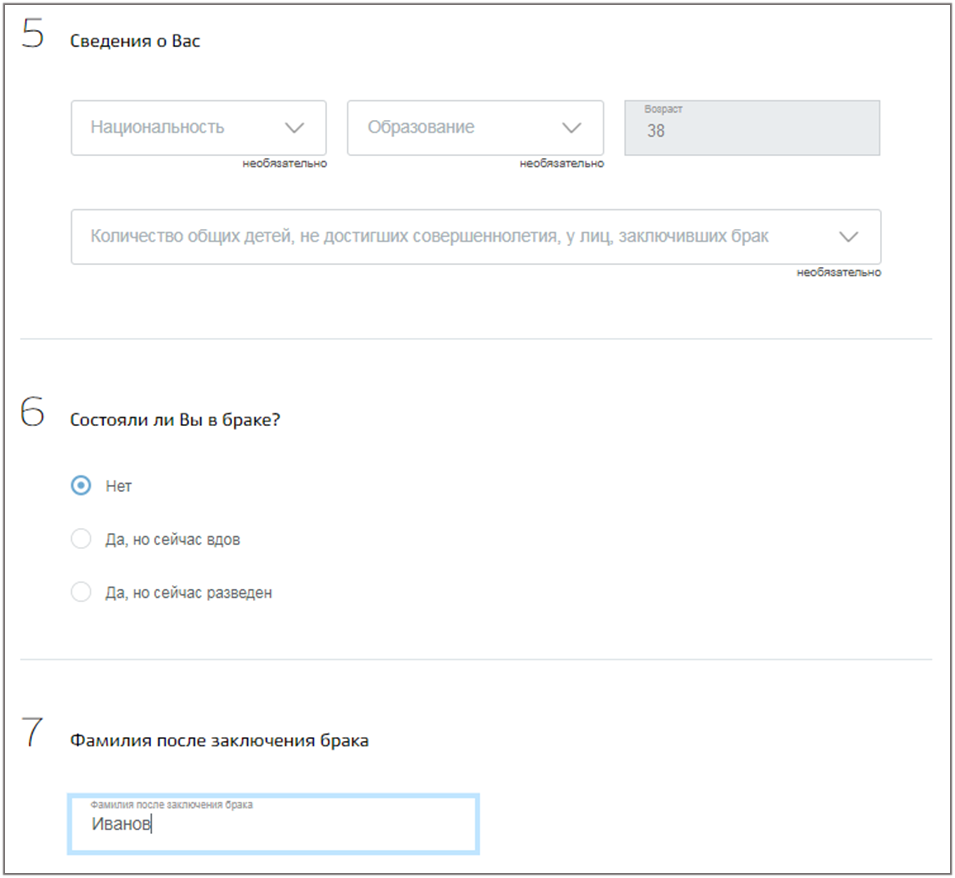Click the step number 5 marker

pyautogui.click(x=33, y=33)
